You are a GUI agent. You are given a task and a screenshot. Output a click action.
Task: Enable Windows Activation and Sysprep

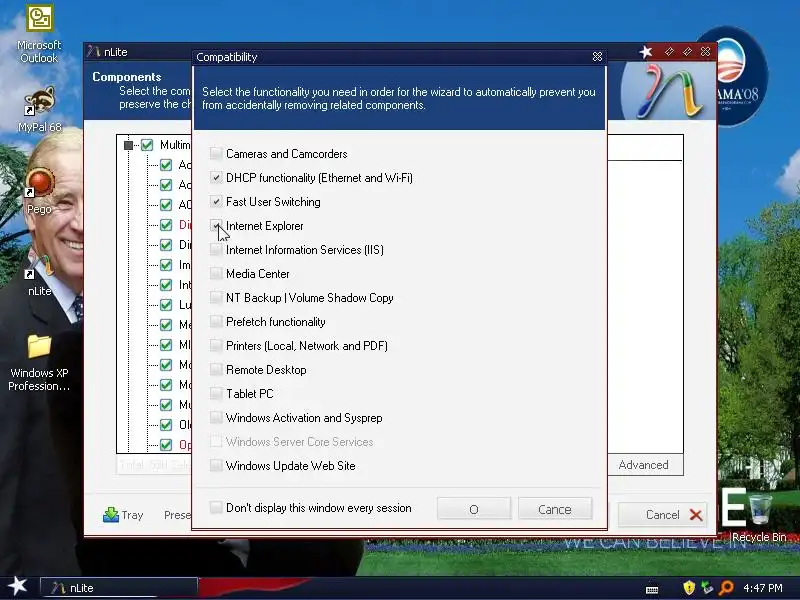216,417
